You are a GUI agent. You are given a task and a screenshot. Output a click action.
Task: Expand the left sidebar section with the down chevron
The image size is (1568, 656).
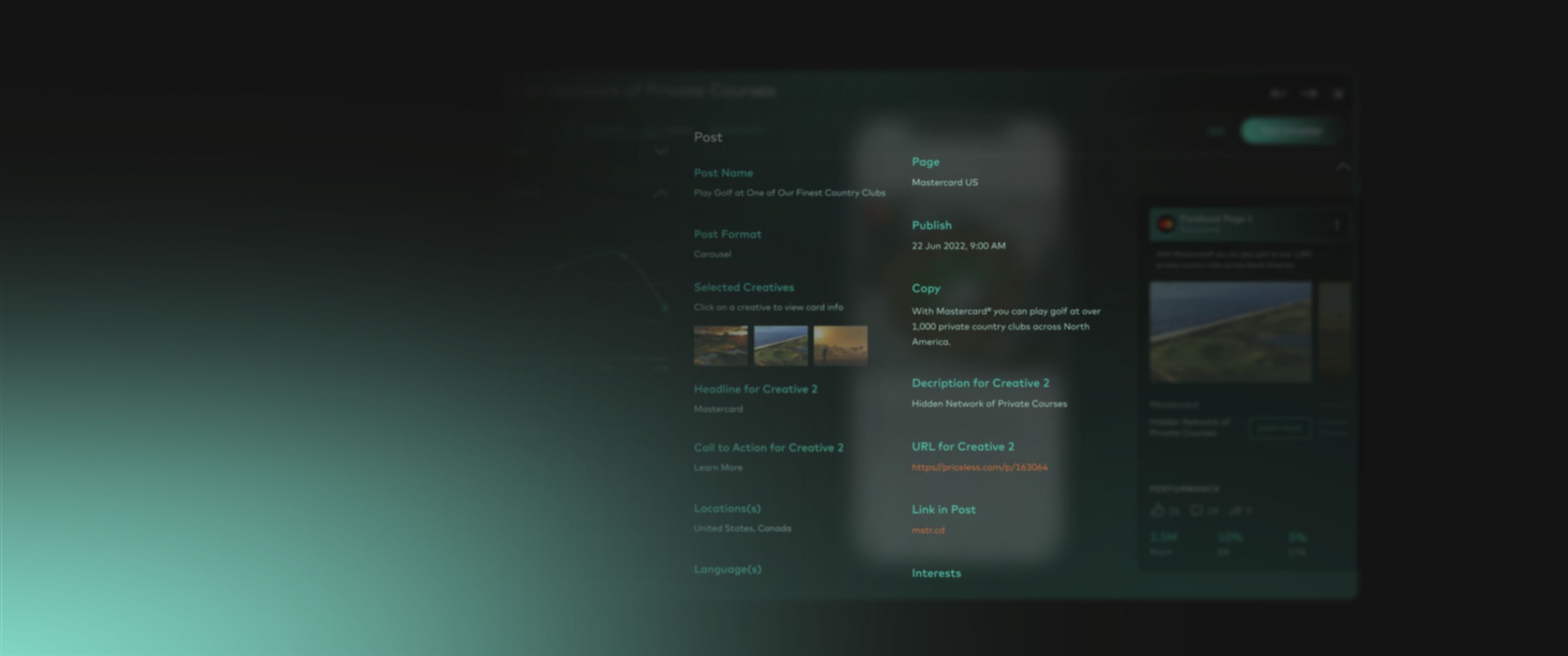661,151
